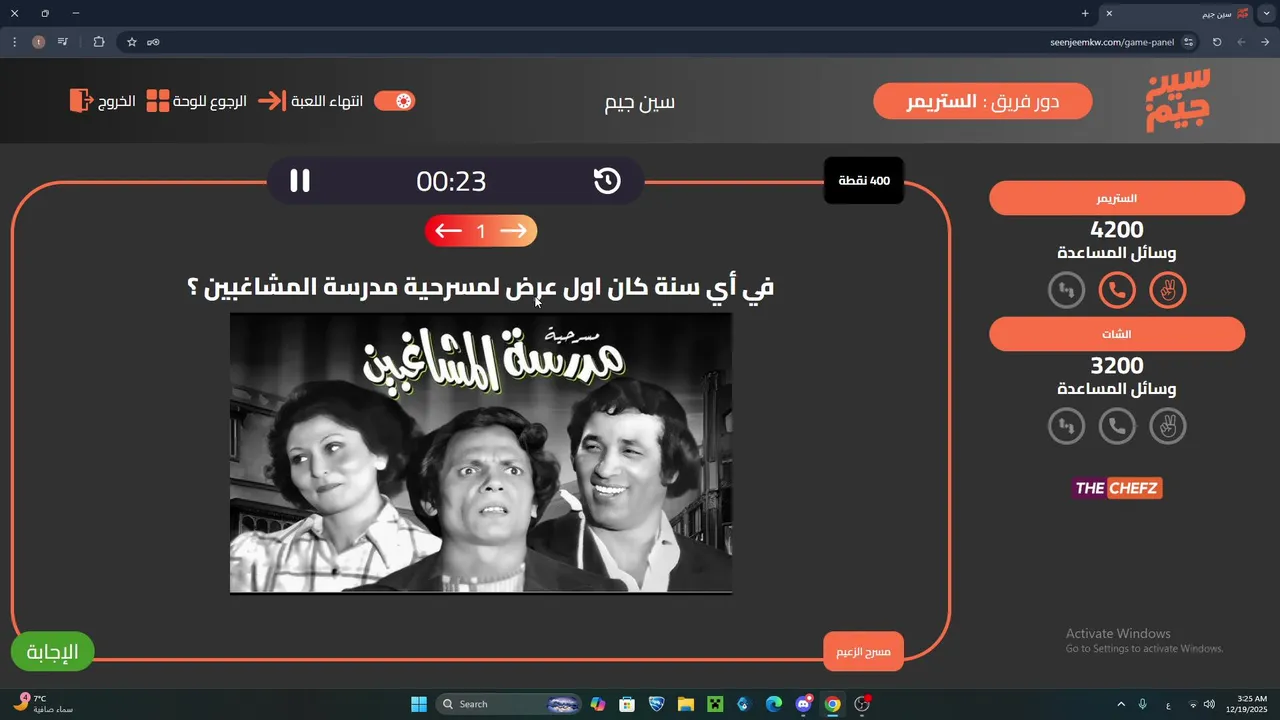Click the 00:23 timer display
The image size is (1280, 720).
(x=451, y=181)
